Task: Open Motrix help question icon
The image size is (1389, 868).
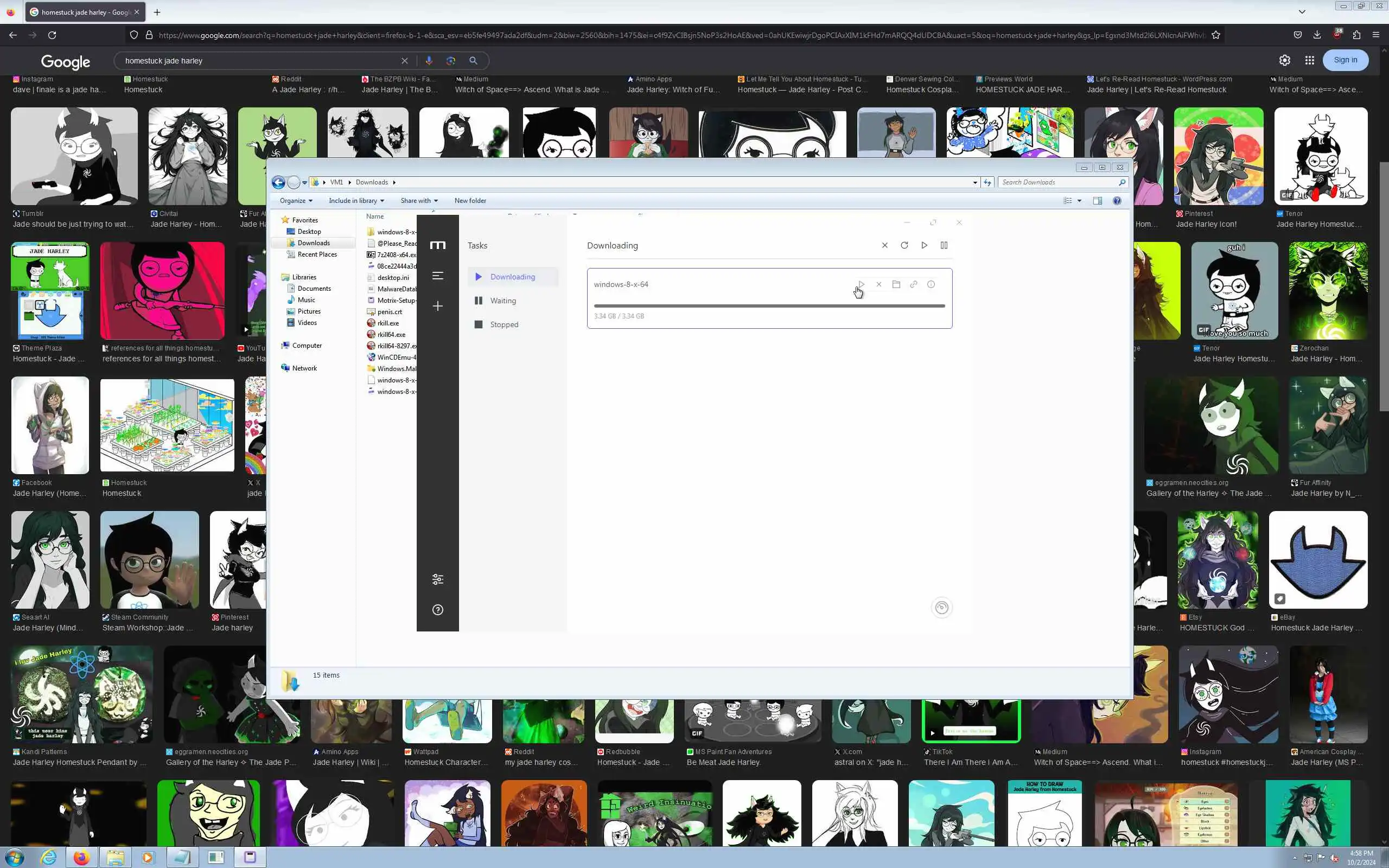Action: click(437, 610)
